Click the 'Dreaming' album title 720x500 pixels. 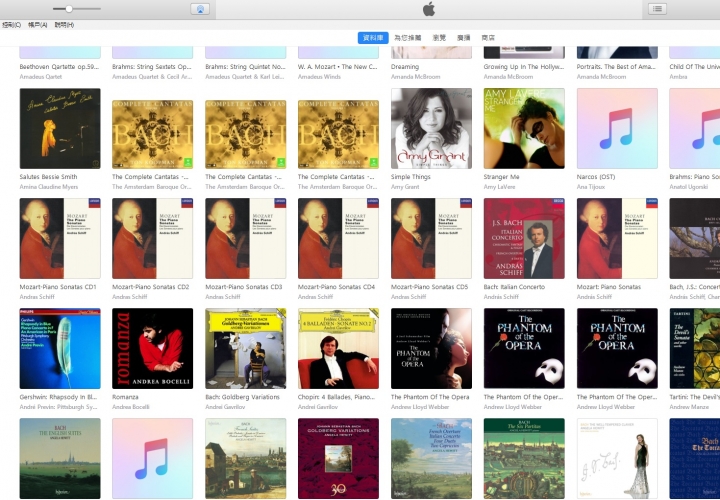(405, 67)
